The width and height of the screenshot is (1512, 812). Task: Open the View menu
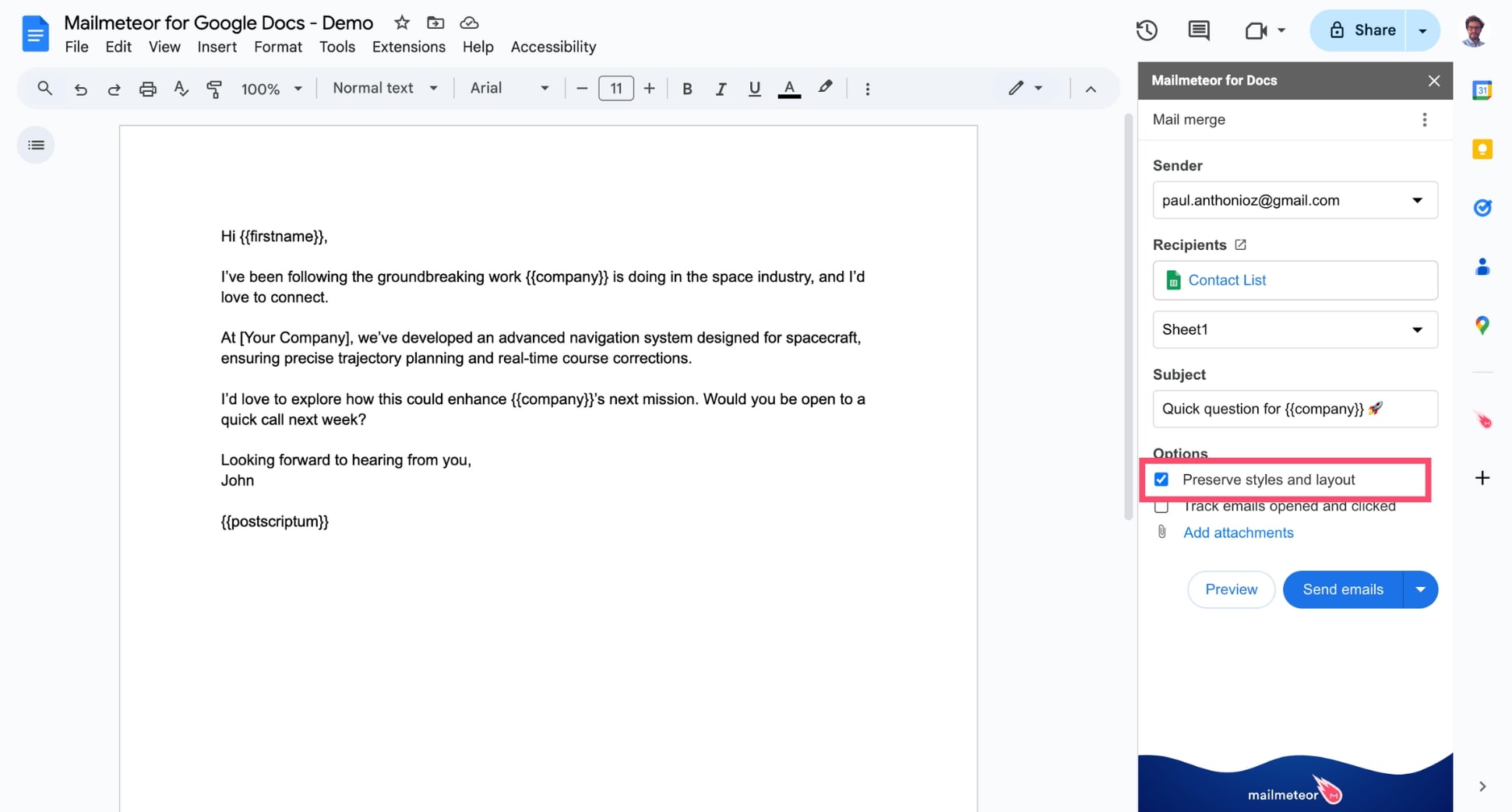pyautogui.click(x=164, y=47)
